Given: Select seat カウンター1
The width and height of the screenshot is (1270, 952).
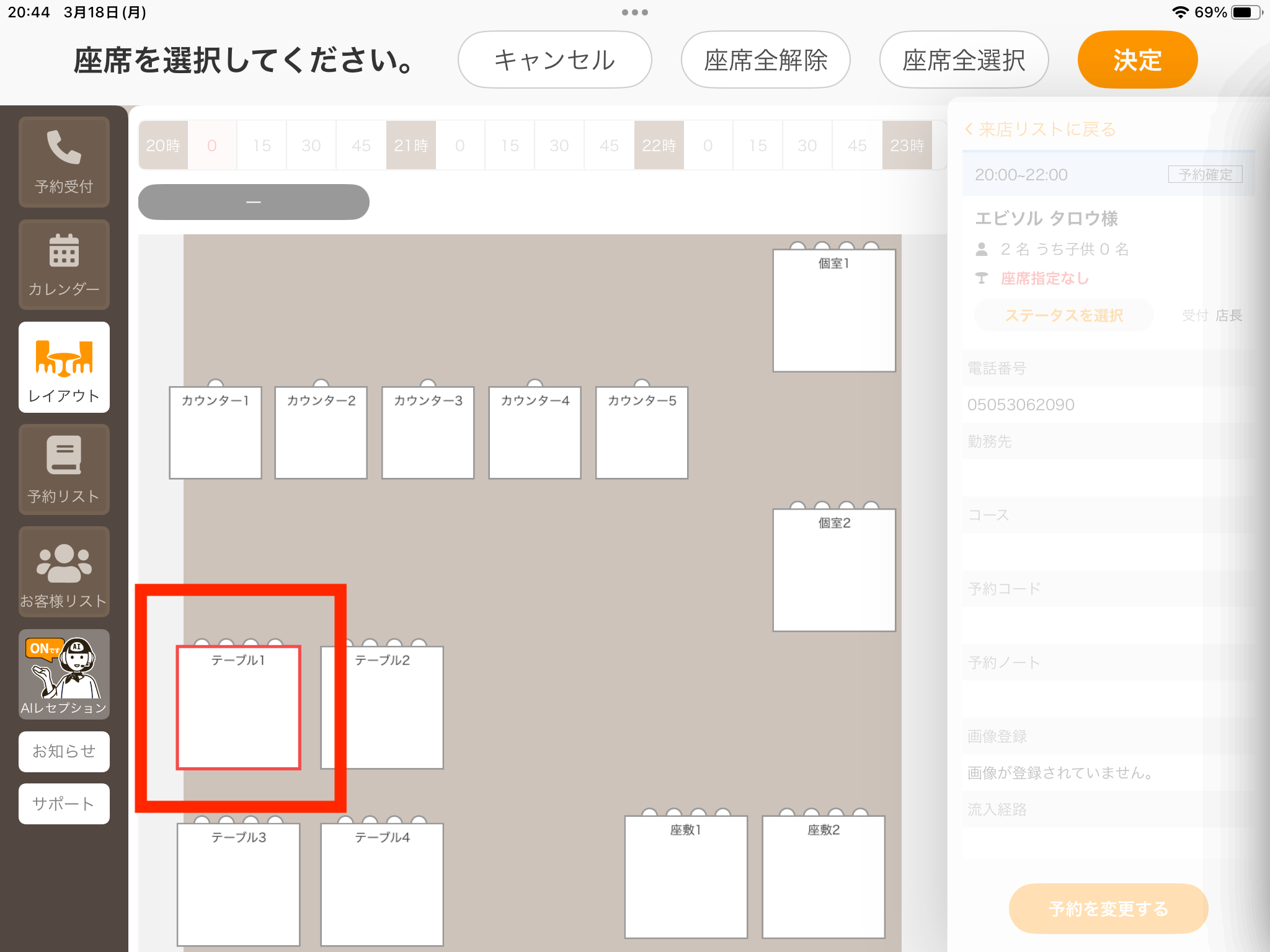Looking at the screenshot, I should (215, 433).
